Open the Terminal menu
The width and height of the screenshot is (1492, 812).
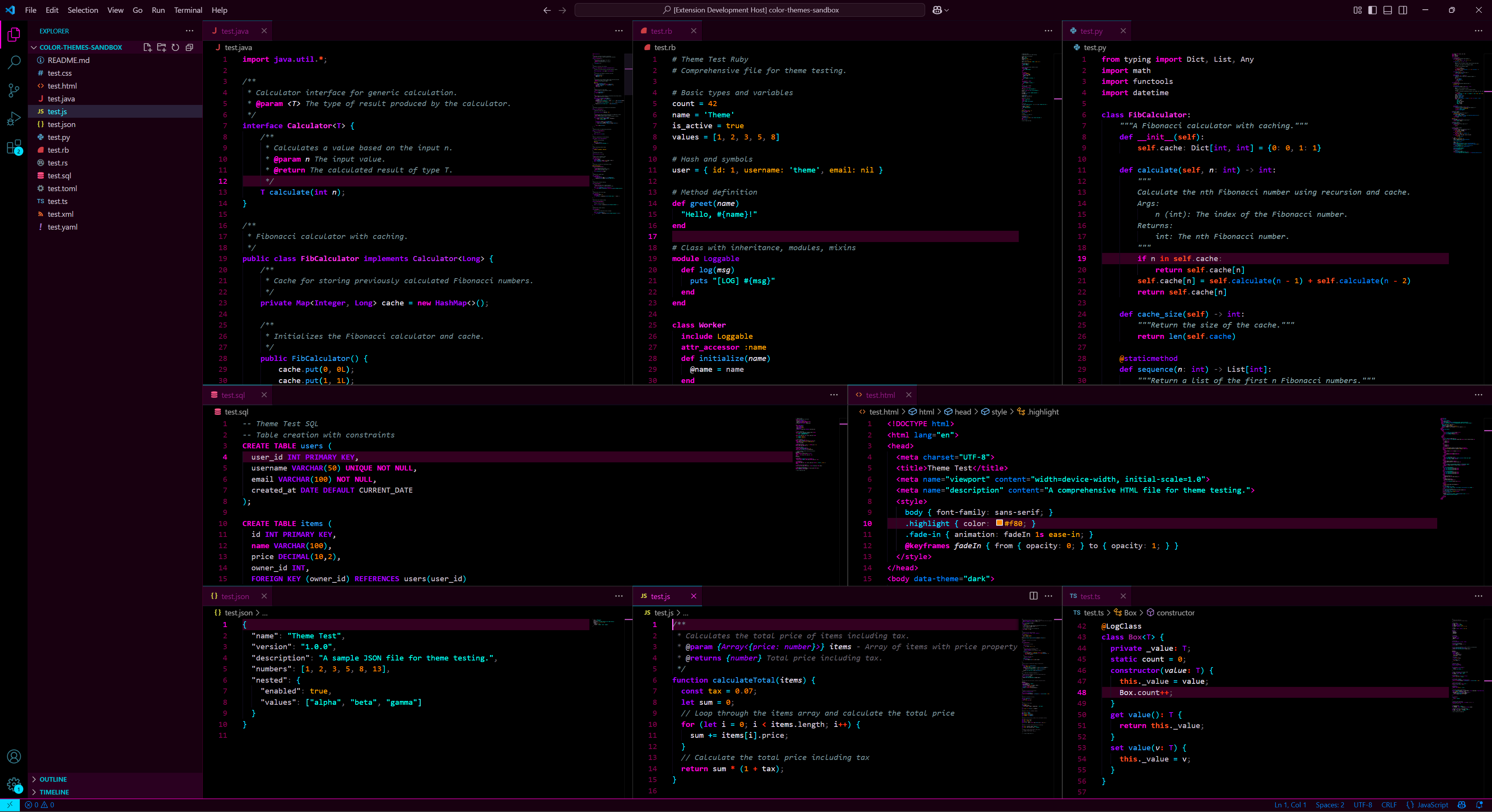point(188,10)
